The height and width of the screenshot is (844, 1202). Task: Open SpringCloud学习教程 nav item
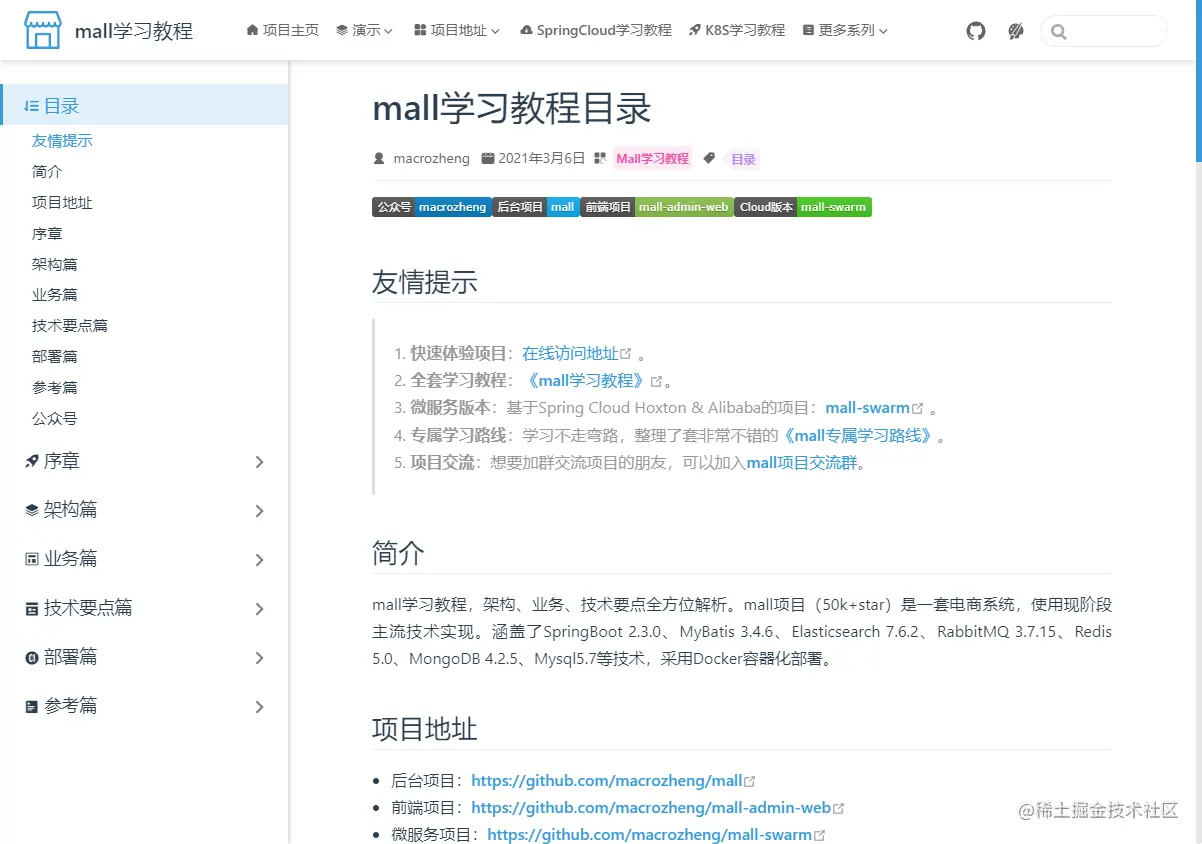[596, 31]
